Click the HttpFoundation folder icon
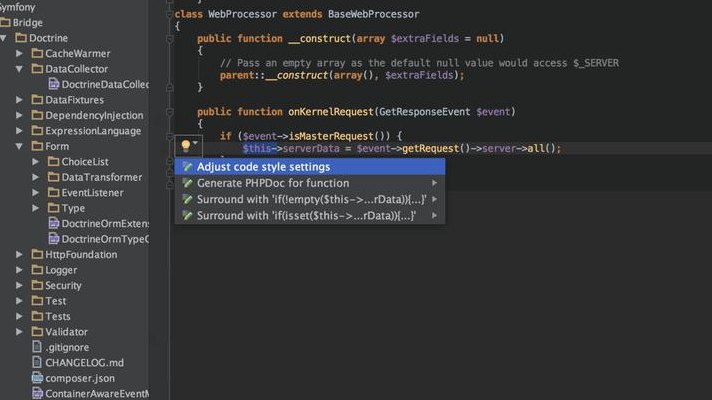712x400 pixels. [x=37, y=254]
